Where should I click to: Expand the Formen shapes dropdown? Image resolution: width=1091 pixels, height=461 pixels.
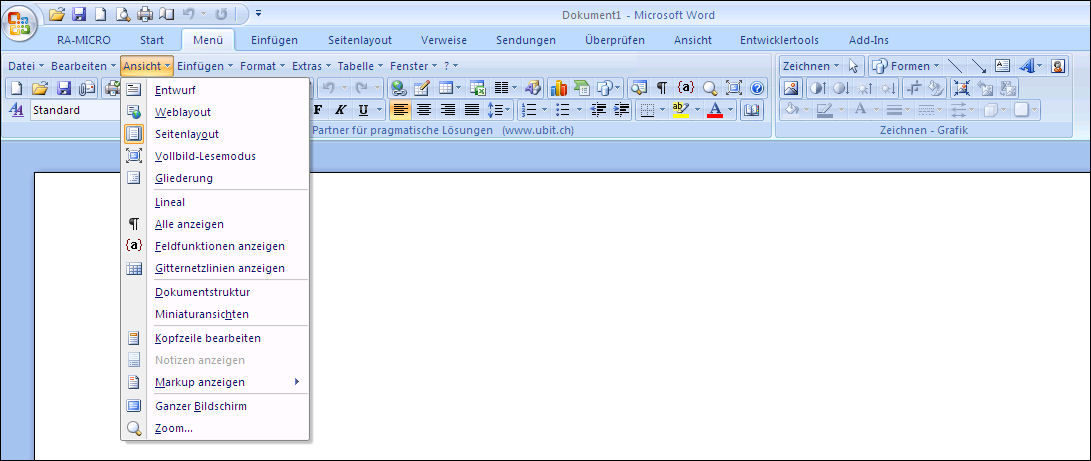pyautogui.click(x=905, y=66)
